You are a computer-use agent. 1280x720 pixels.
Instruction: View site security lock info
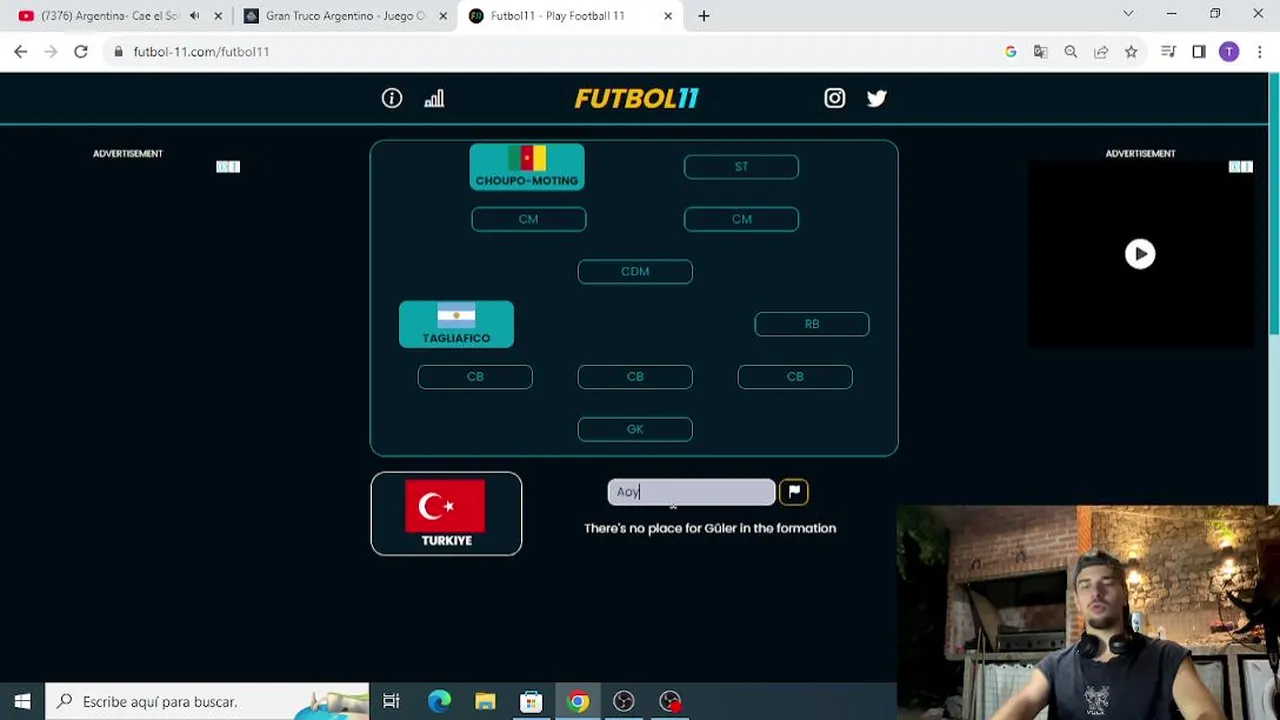pyautogui.click(x=119, y=52)
